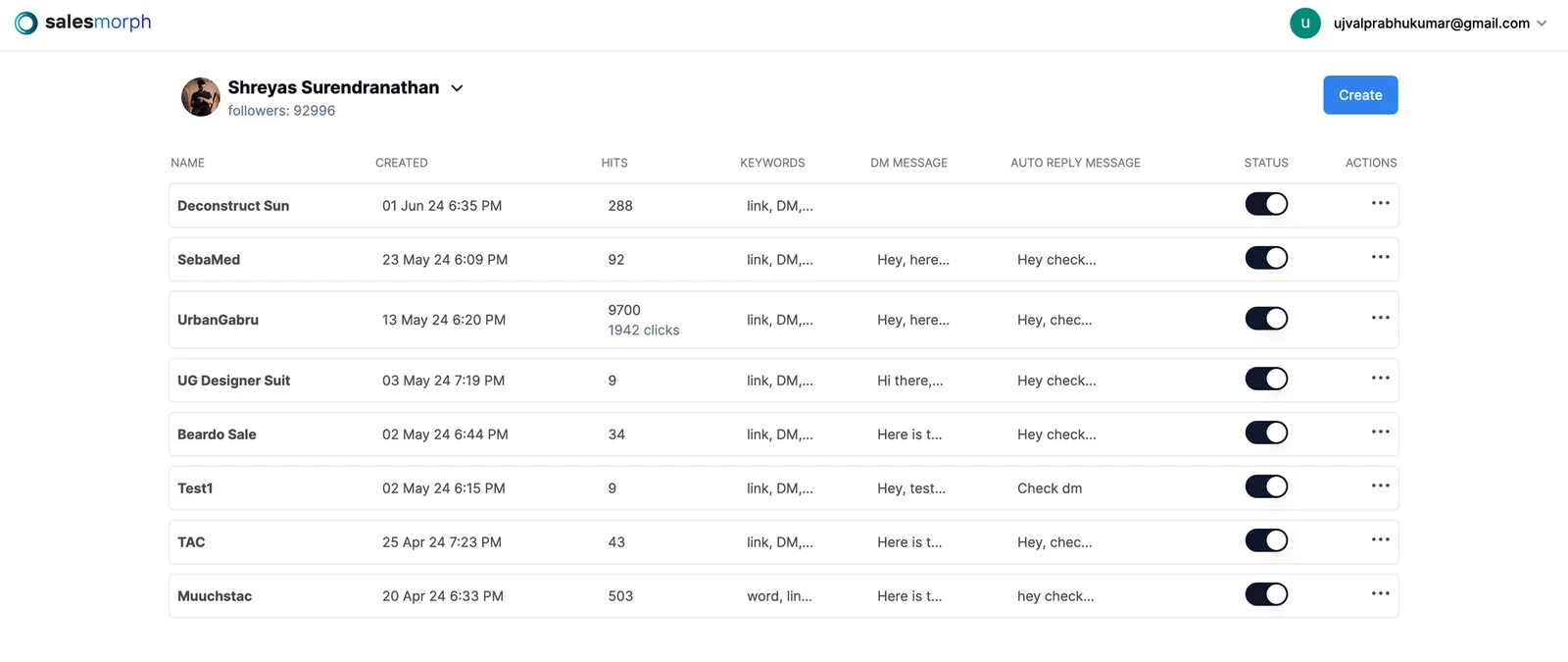This screenshot has width=1568, height=662.
Task: Click the green user avatar icon
Action: 1304,23
